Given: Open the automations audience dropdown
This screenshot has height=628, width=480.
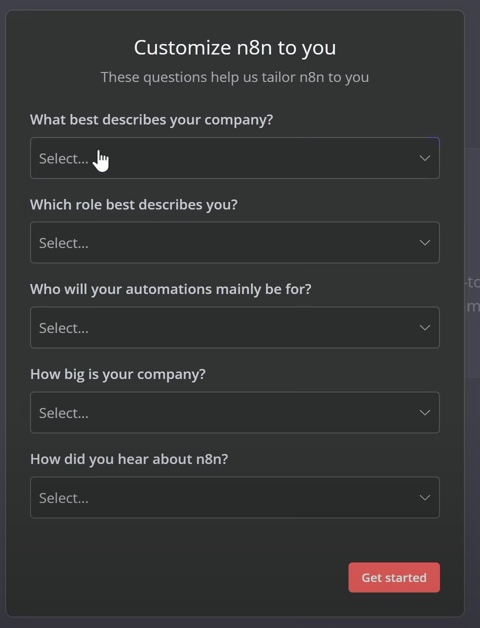Looking at the screenshot, I should point(235,328).
